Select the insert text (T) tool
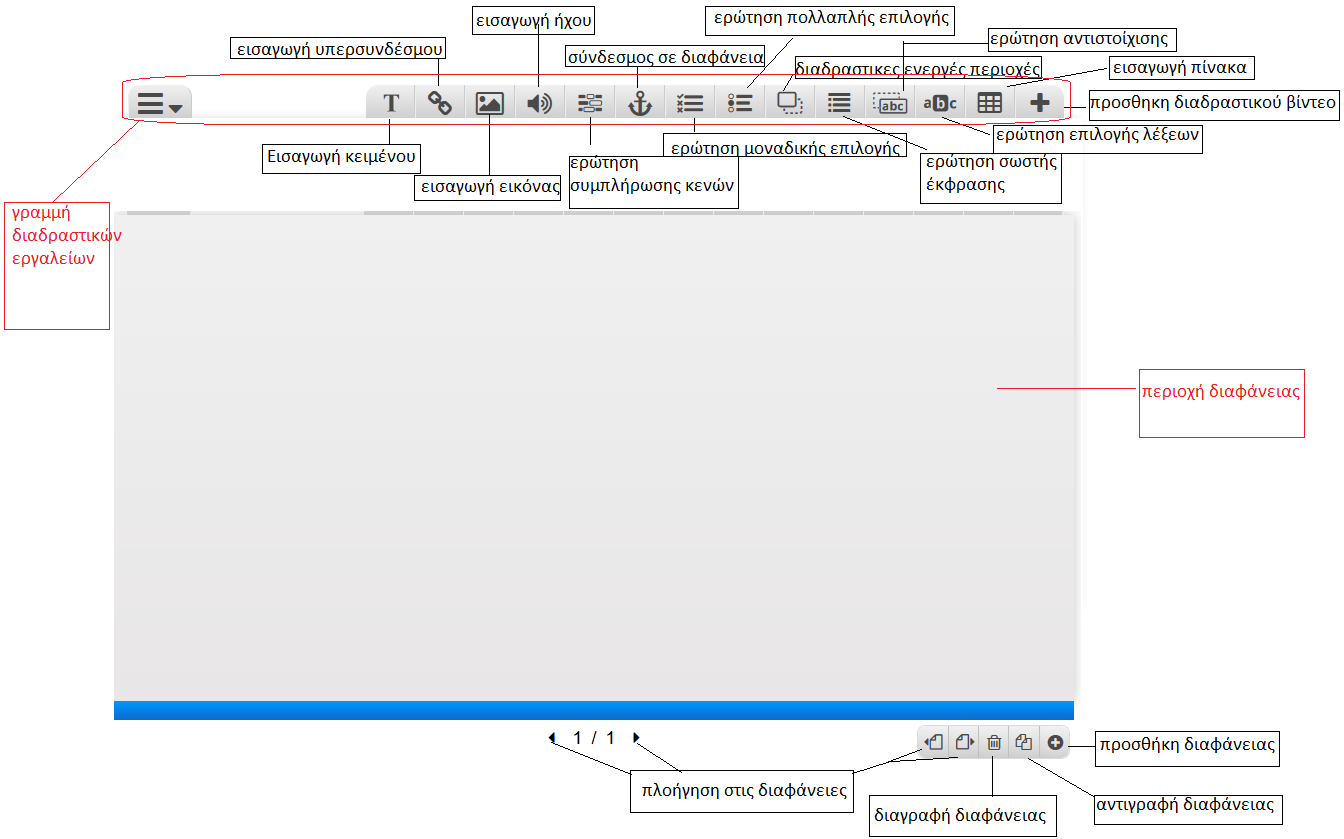The image size is (1344, 839). click(391, 103)
